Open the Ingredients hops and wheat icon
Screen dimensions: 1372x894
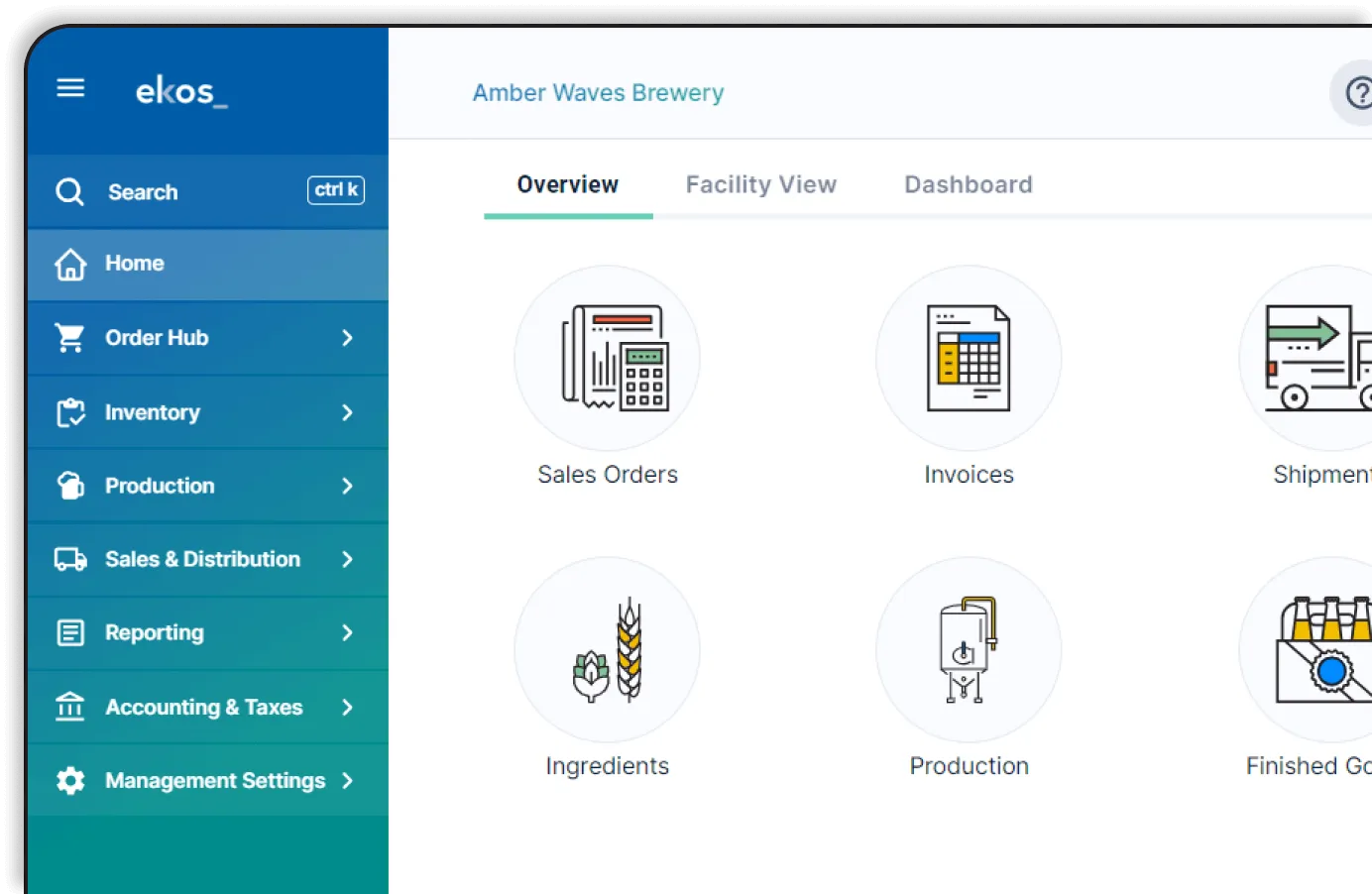click(x=607, y=649)
